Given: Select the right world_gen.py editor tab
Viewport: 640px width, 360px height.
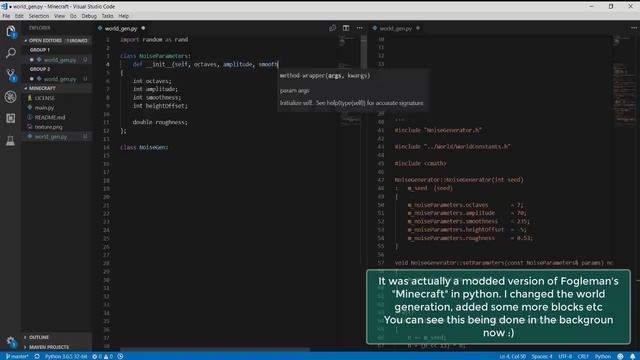Looking at the screenshot, I should coord(396,28).
